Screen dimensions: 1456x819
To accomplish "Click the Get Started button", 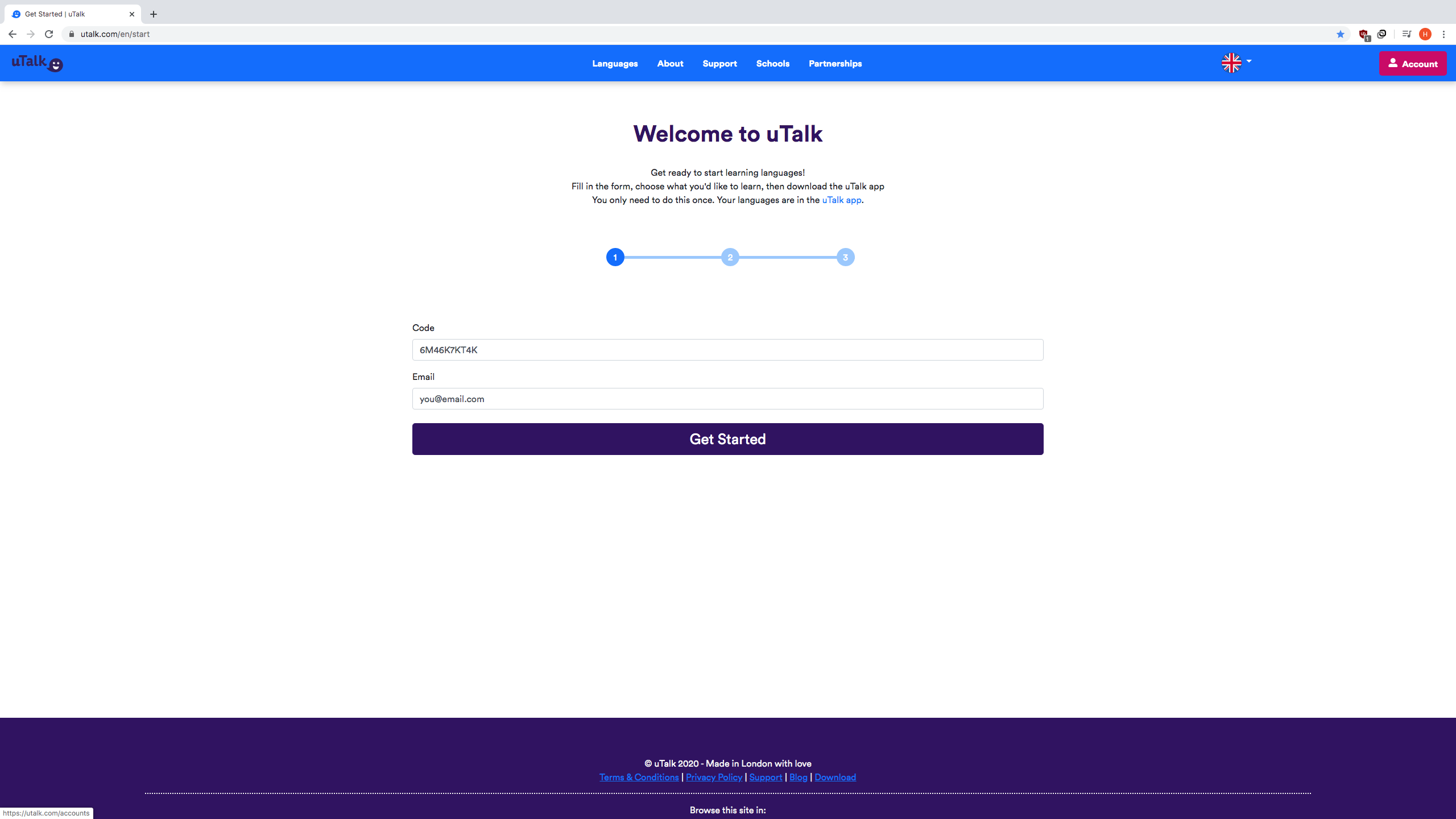I will [x=727, y=439].
